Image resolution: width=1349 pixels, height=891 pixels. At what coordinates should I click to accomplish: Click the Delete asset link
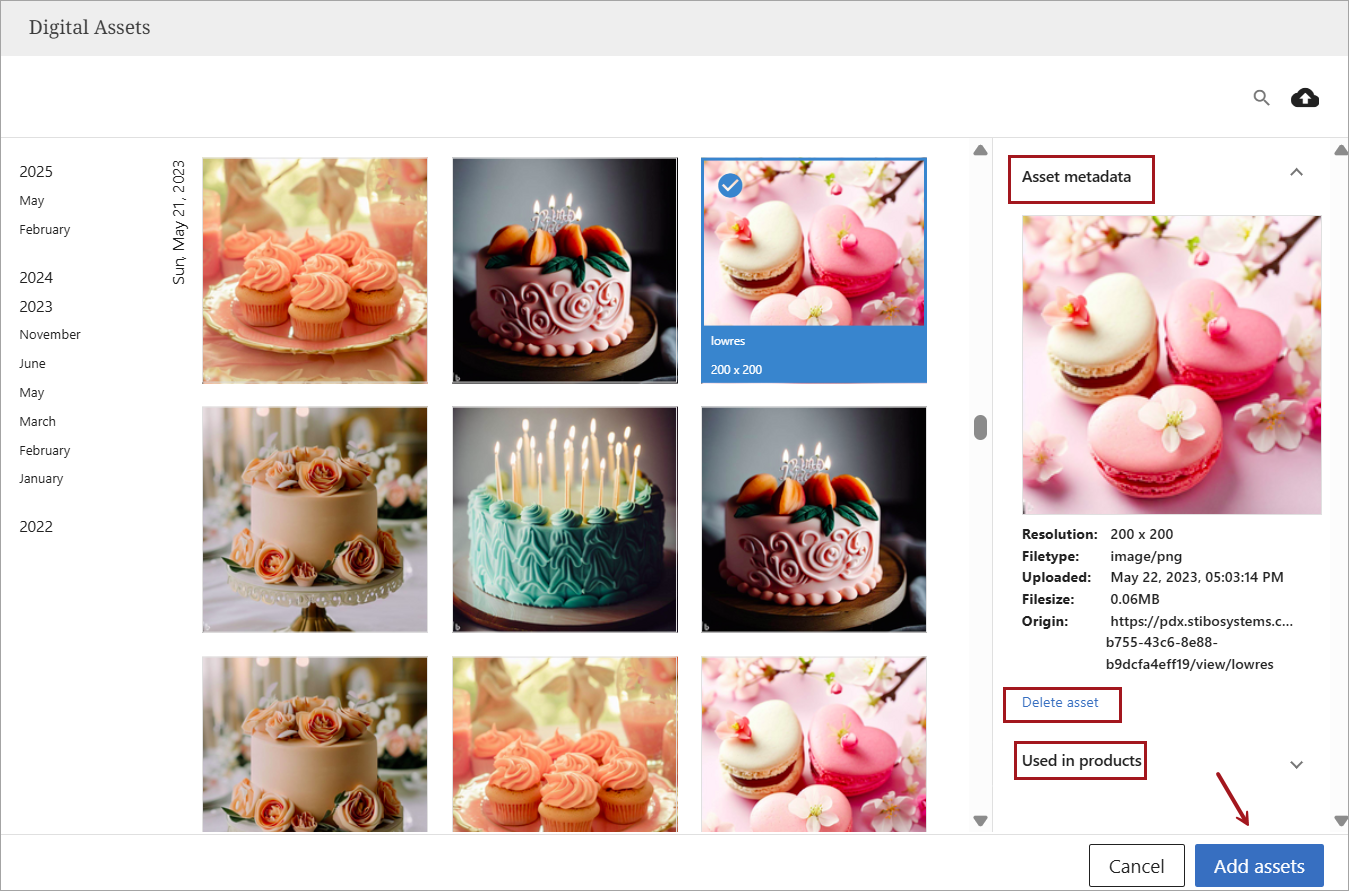click(1060, 703)
